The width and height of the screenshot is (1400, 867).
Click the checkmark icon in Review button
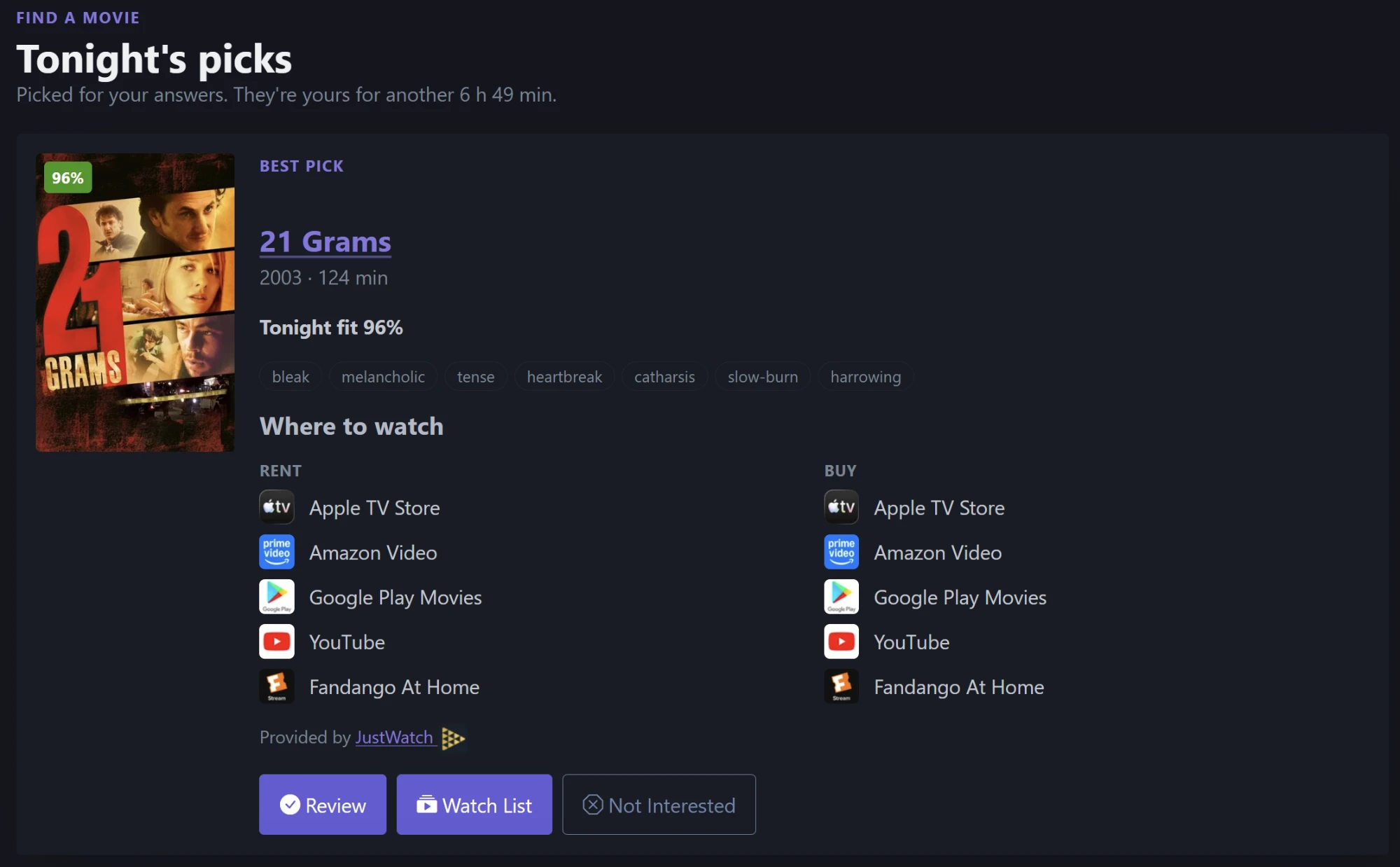tap(290, 805)
